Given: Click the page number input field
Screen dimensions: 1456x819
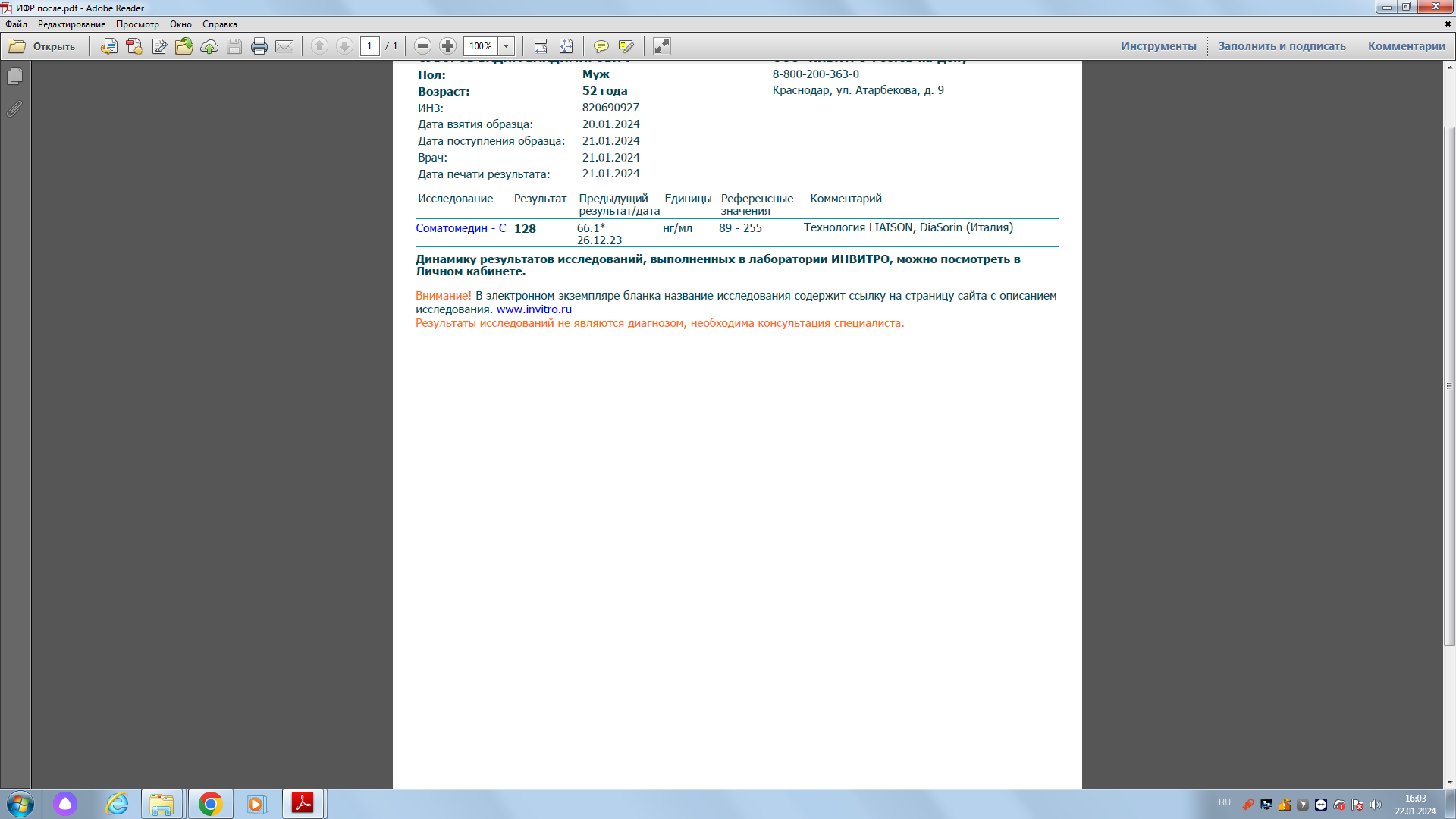Looking at the screenshot, I should pos(369,46).
